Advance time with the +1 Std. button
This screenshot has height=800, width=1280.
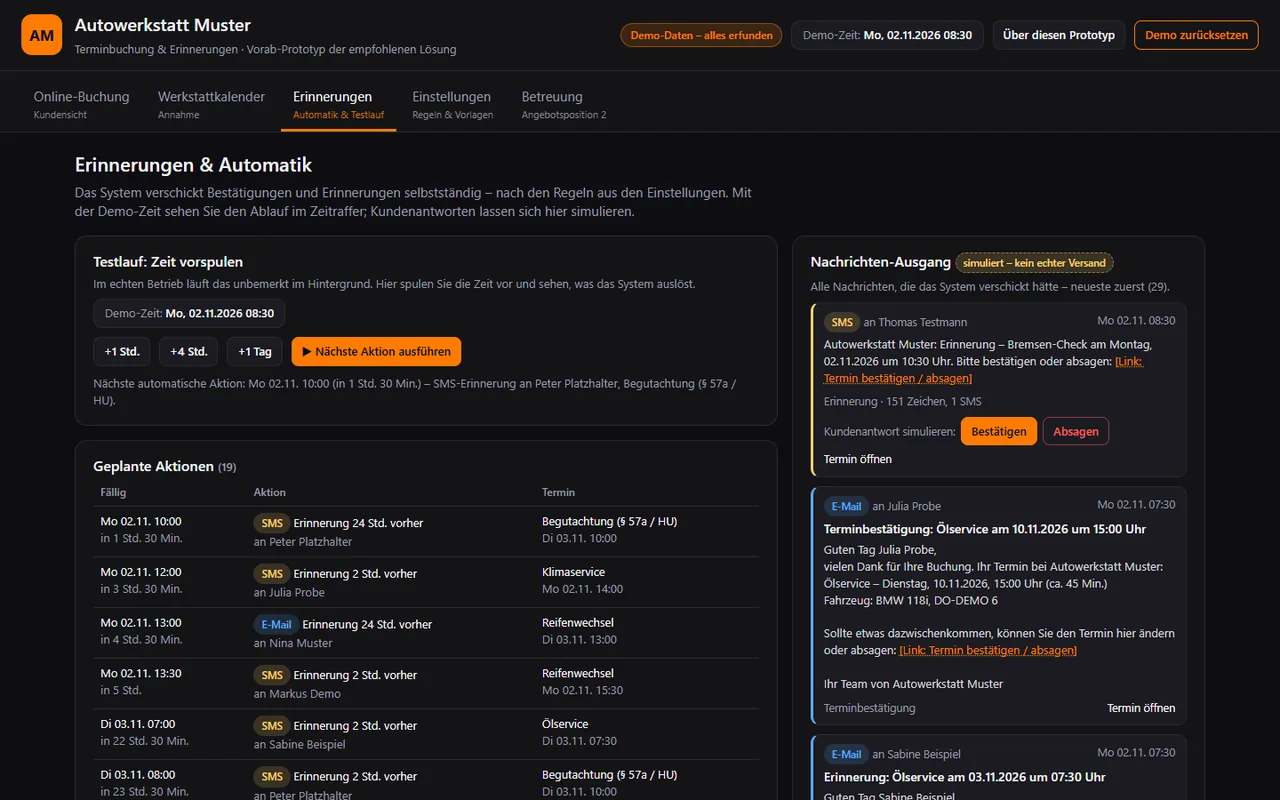[x=122, y=351]
